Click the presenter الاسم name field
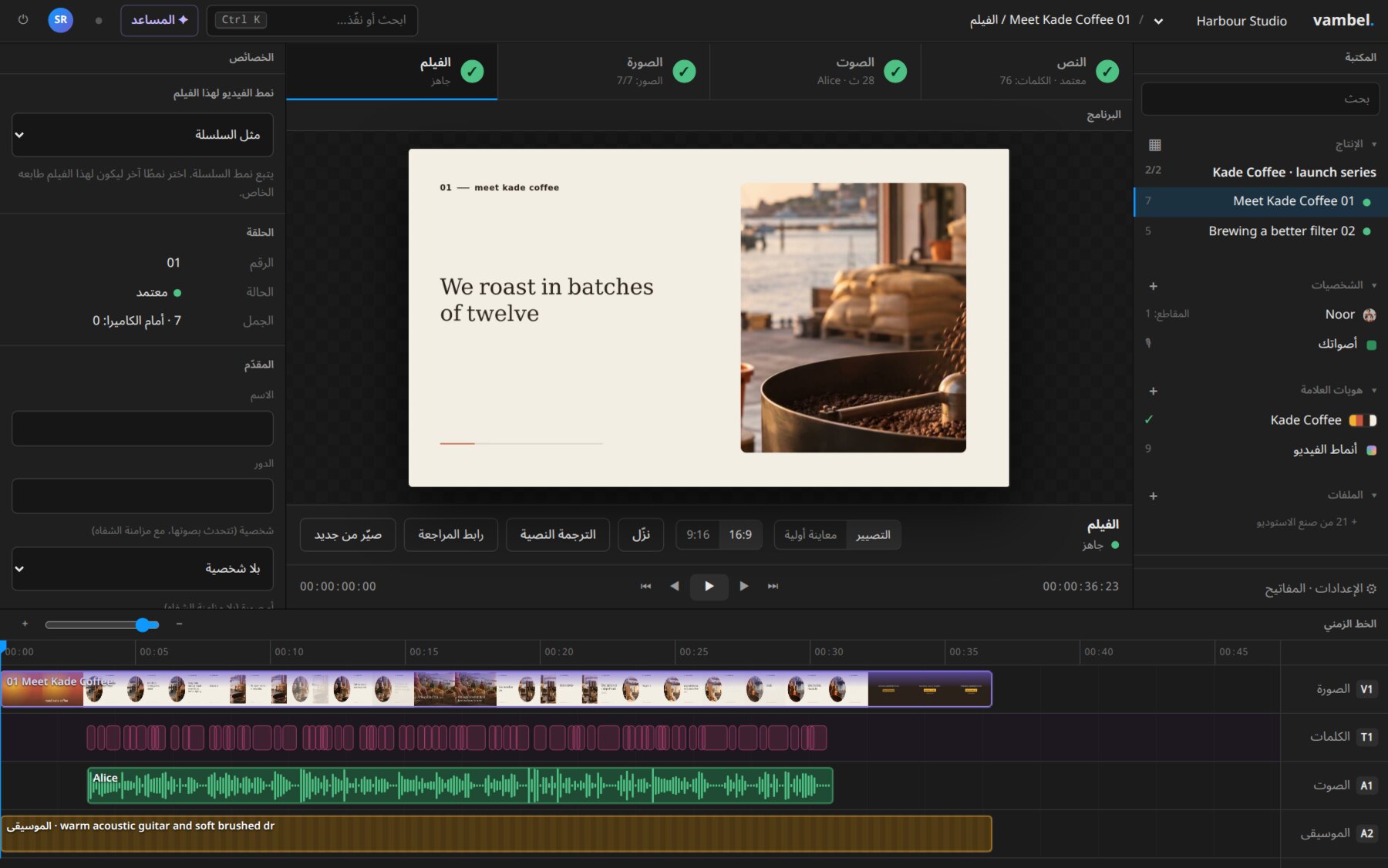The width and height of the screenshot is (1388, 868). (x=143, y=428)
